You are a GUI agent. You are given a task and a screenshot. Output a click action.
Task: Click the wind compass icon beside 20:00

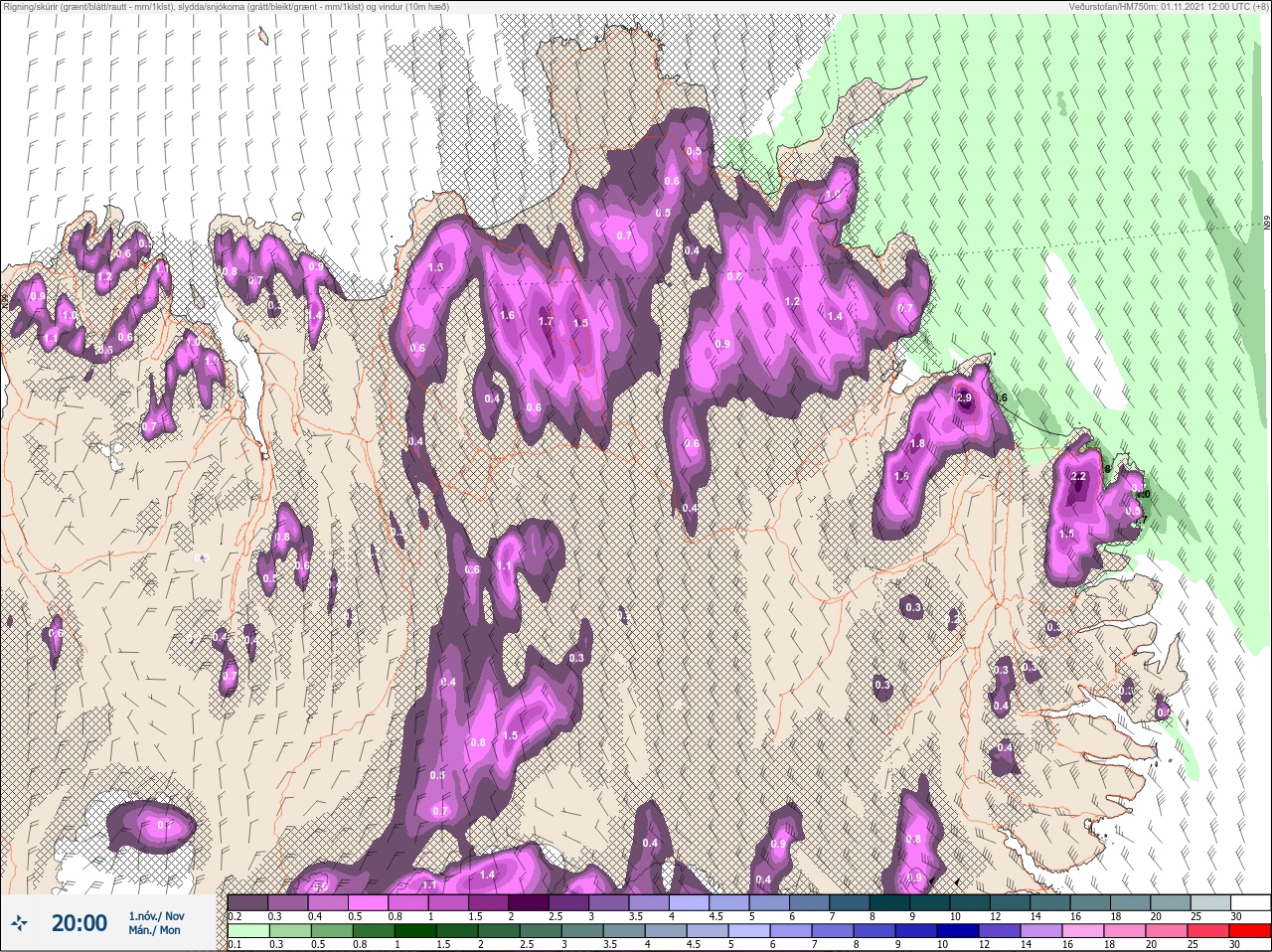(20, 923)
